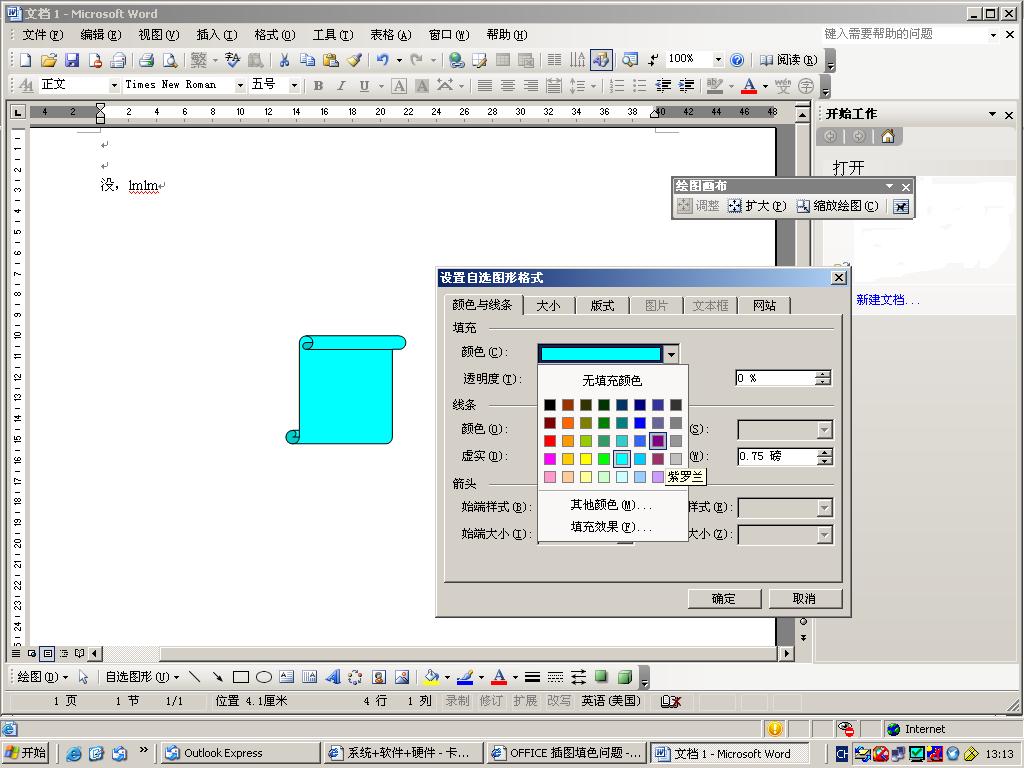Open the Times New Roman font dropdown
1024x768 pixels.
[240, 85]
